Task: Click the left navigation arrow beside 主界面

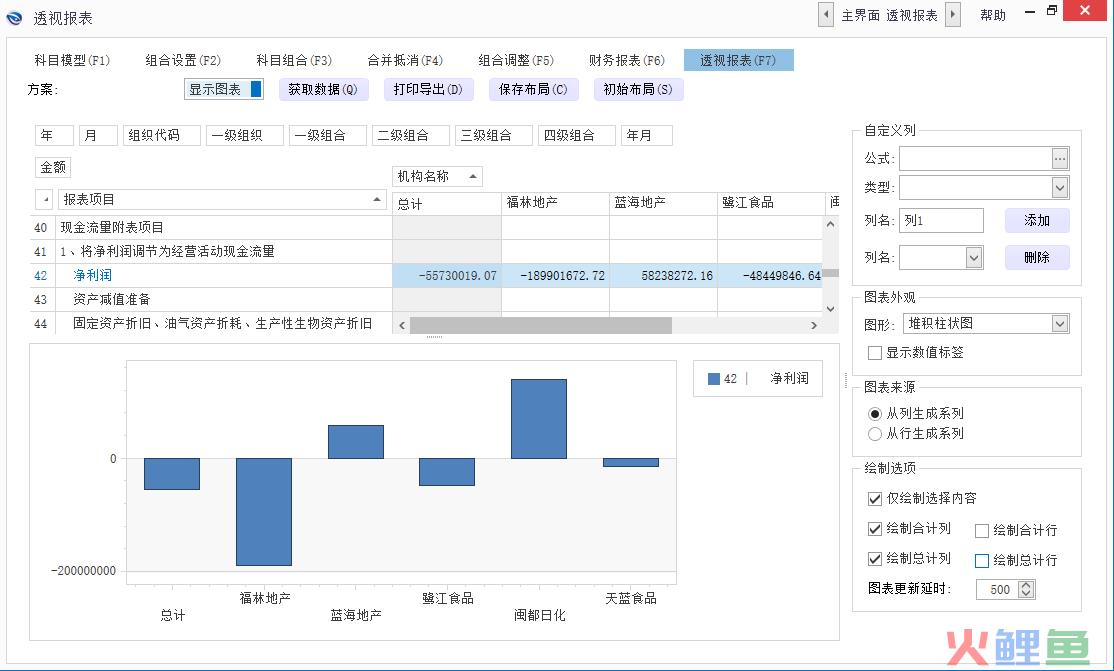Action: coord(826,15)
